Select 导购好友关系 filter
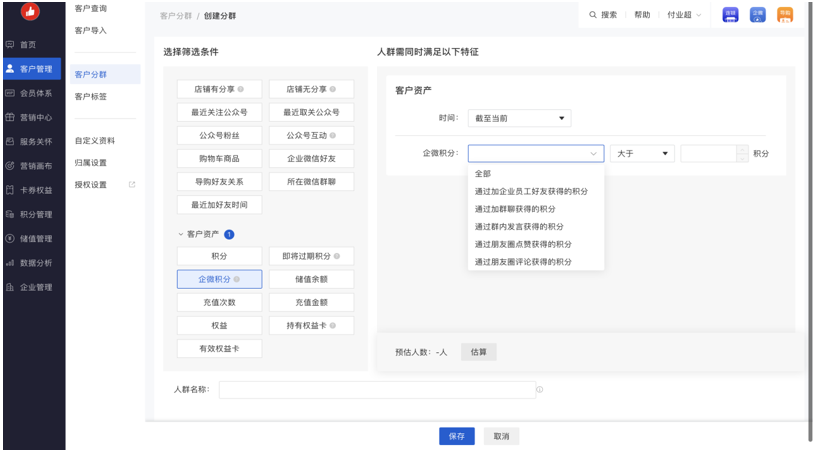Screen dimensions: 820x456 219,181
